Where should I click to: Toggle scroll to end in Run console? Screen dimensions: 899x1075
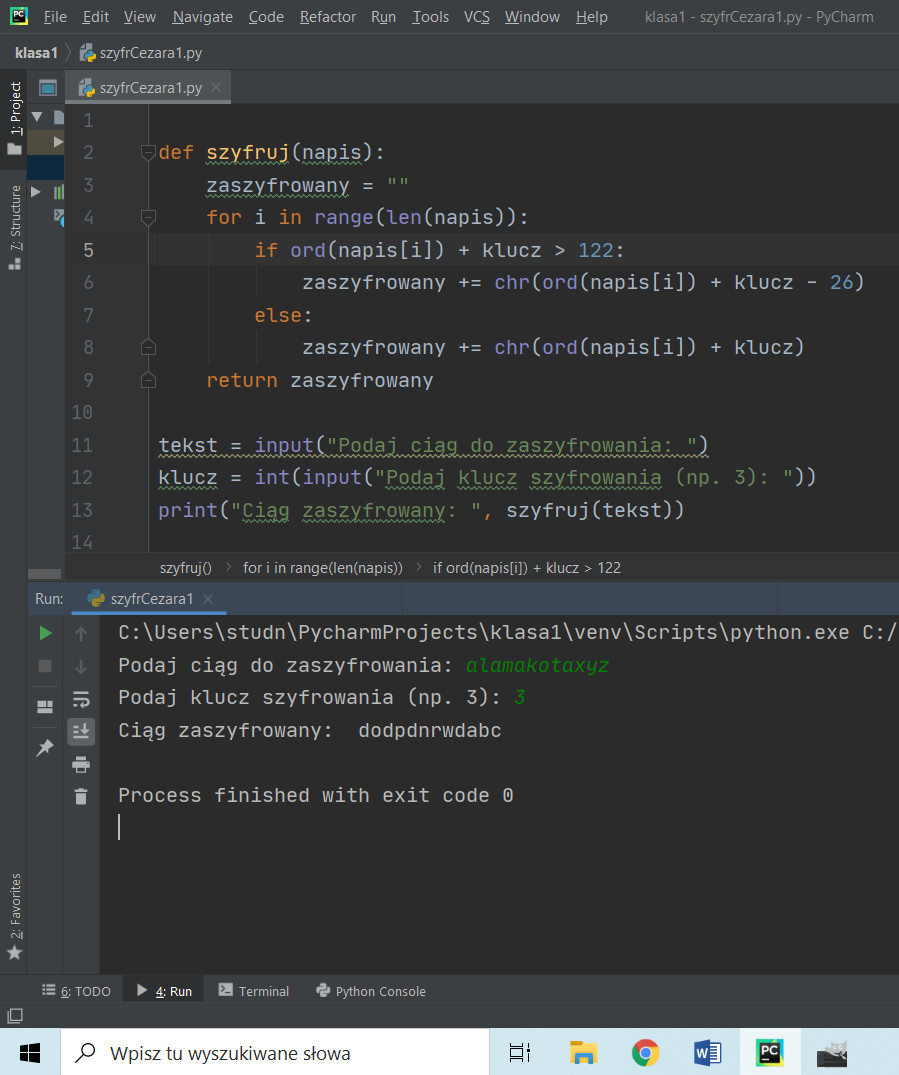81,732
